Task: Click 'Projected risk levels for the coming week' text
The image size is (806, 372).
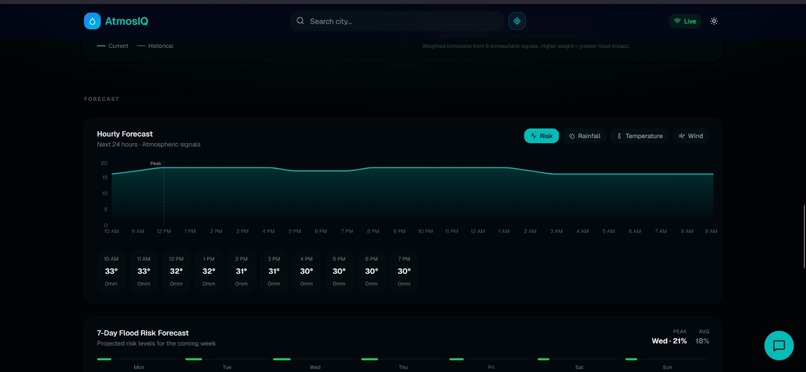Action: pos(156,344)
